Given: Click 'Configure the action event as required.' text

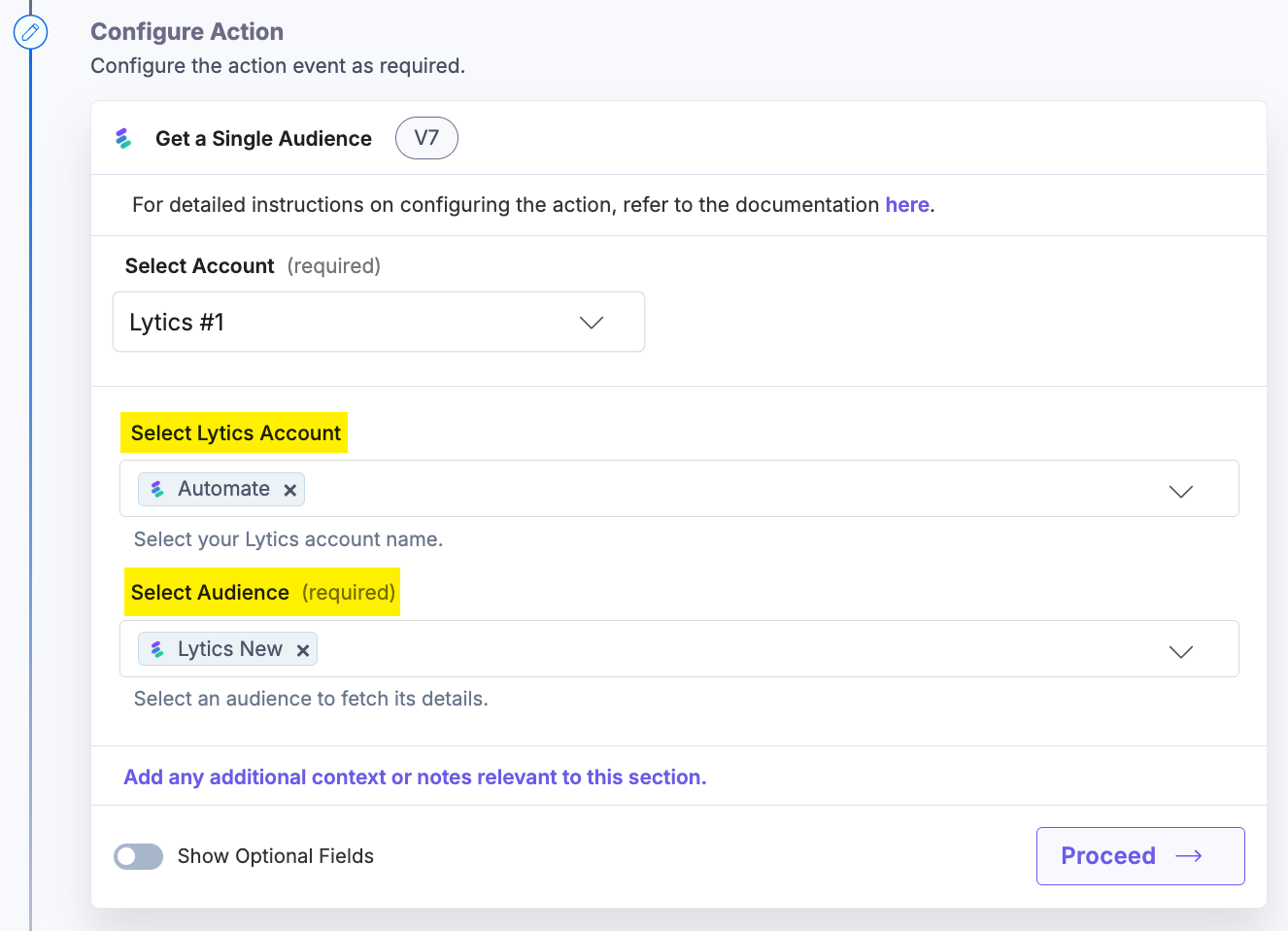Looking at the screenshot, I should (x=278, y=66).
